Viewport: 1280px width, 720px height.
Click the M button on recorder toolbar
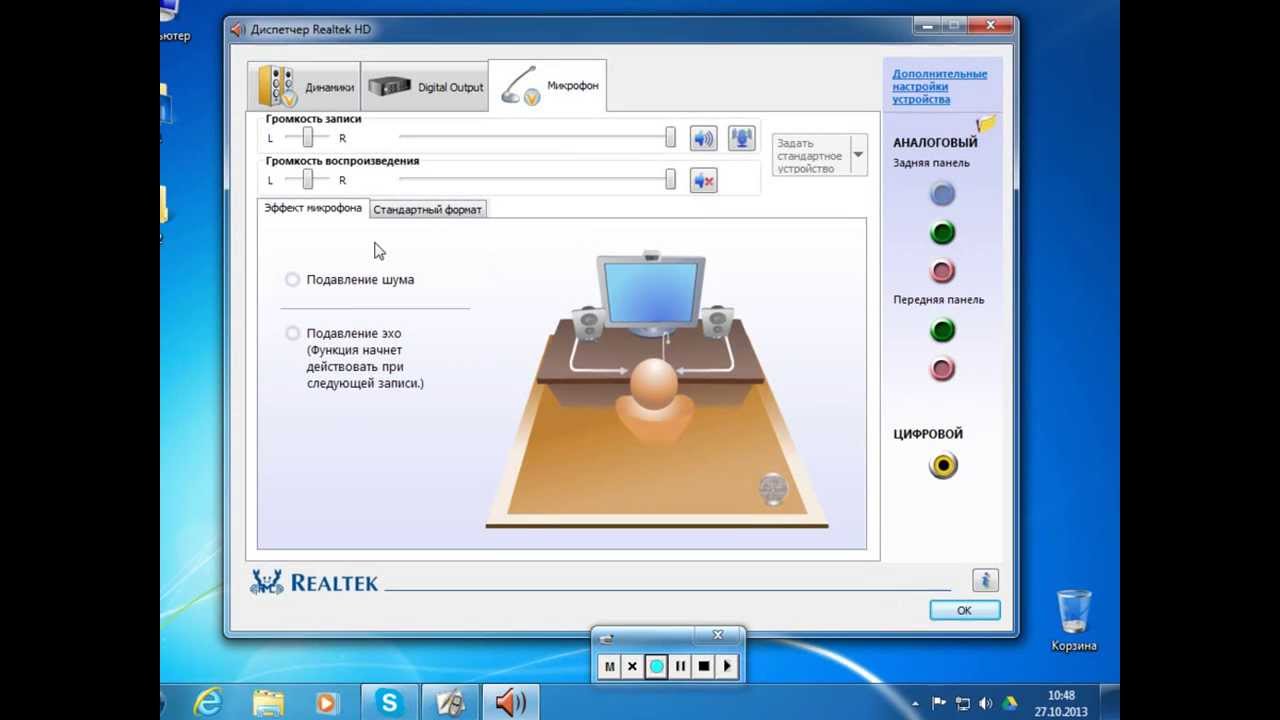tap(609, 666)
